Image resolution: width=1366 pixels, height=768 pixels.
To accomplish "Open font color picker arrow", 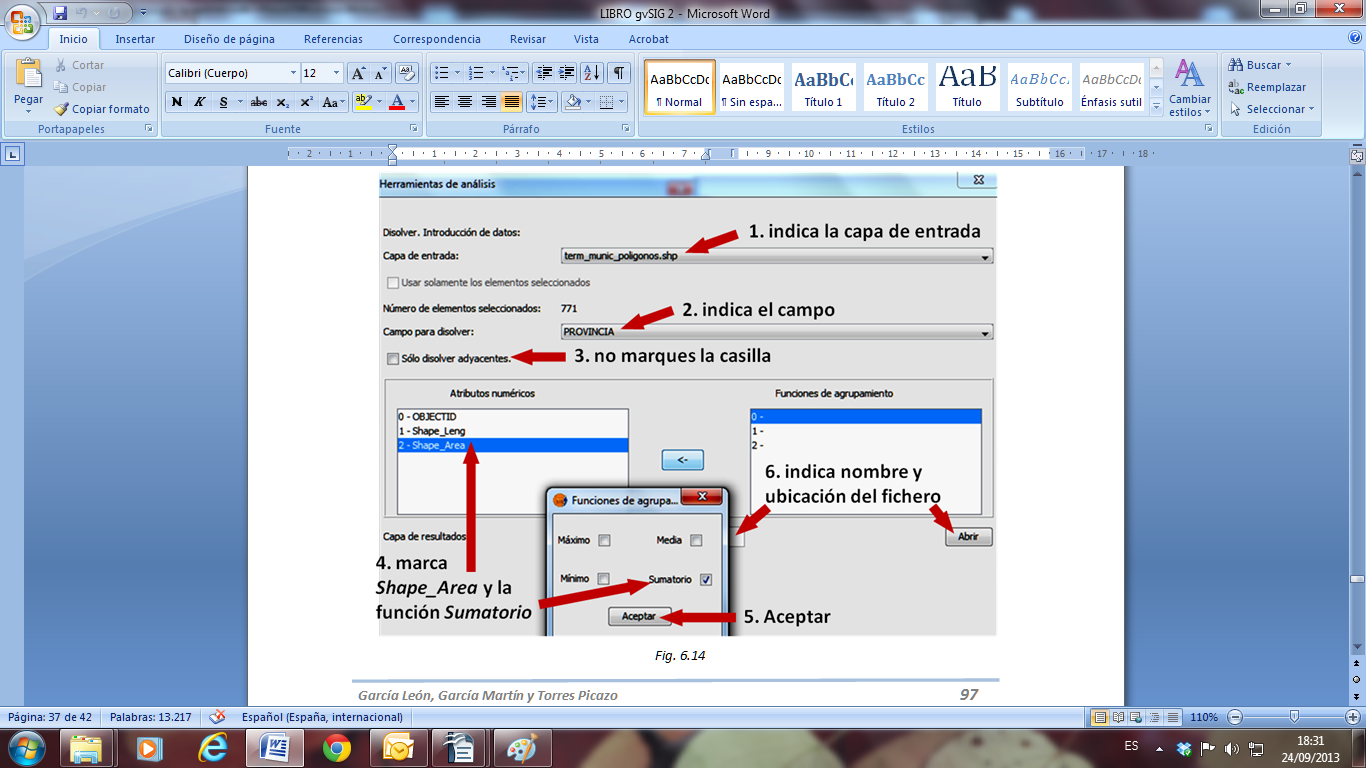I will click(414, 102).
